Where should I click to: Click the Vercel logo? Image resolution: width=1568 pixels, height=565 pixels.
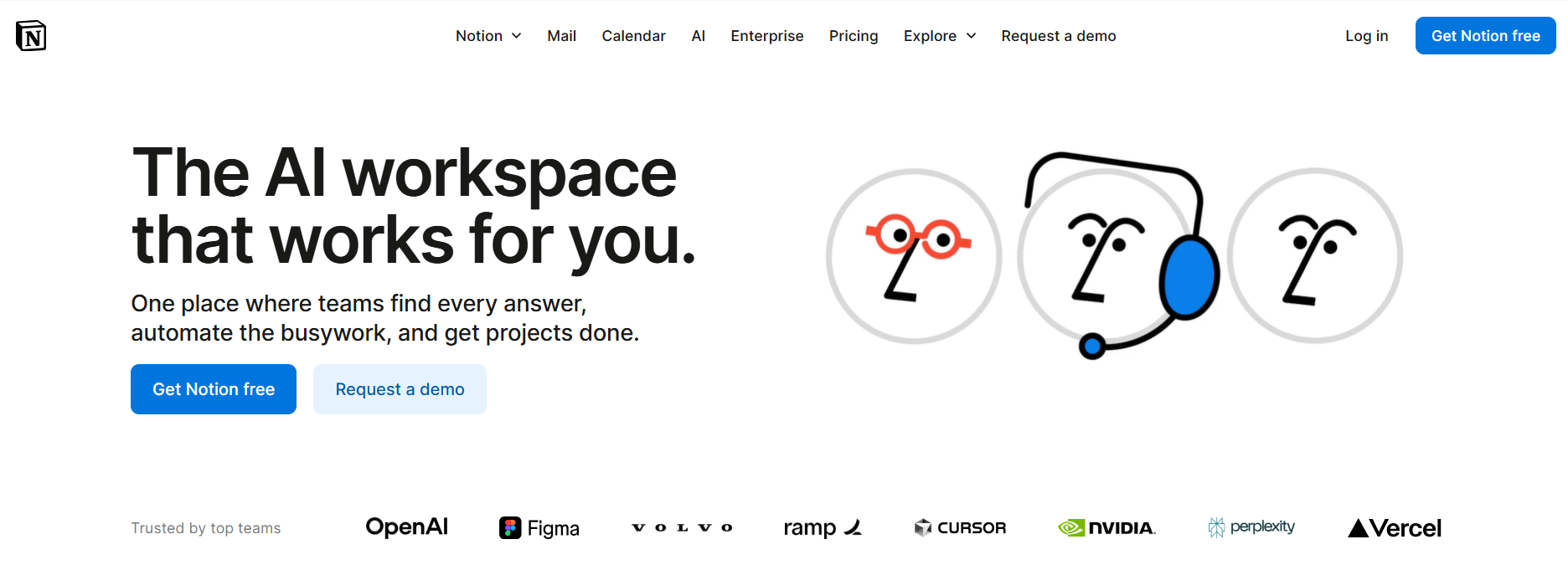tap(1395, 528)
